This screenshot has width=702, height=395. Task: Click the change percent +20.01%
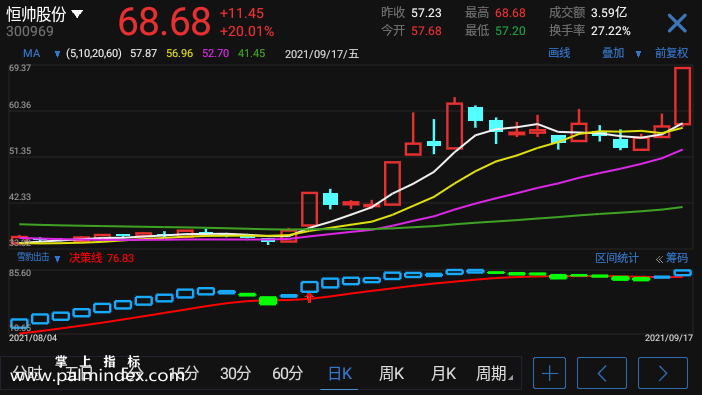coord(247,31)
